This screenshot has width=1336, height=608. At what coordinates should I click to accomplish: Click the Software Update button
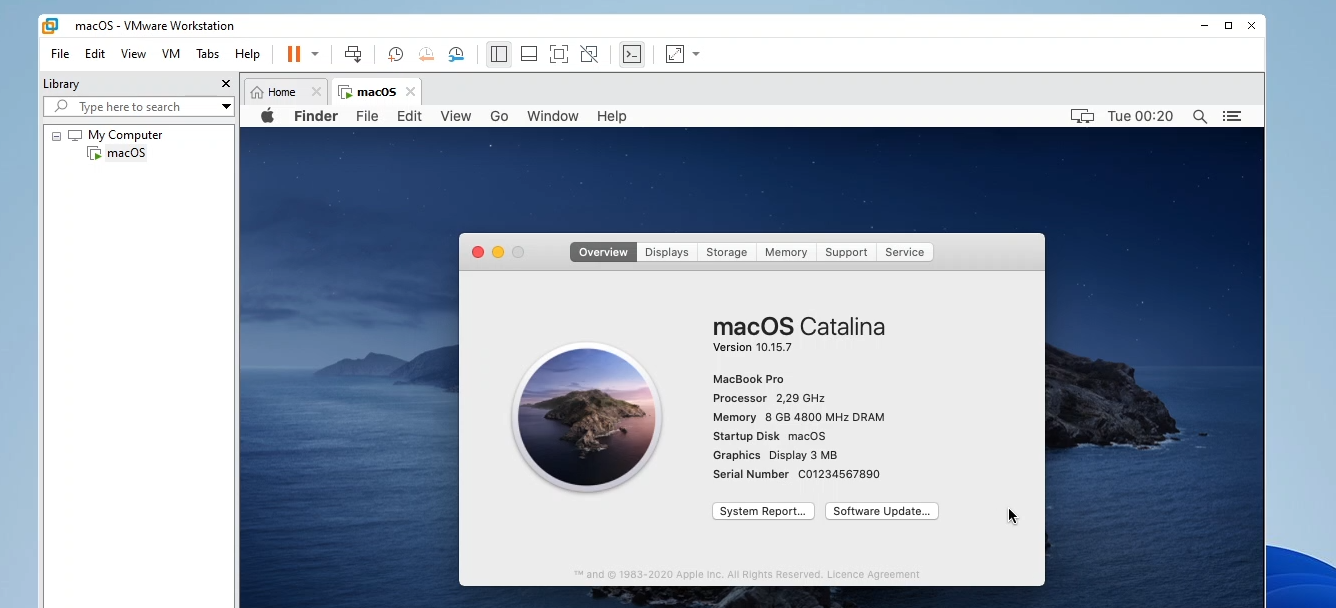(x=881, y=511)
